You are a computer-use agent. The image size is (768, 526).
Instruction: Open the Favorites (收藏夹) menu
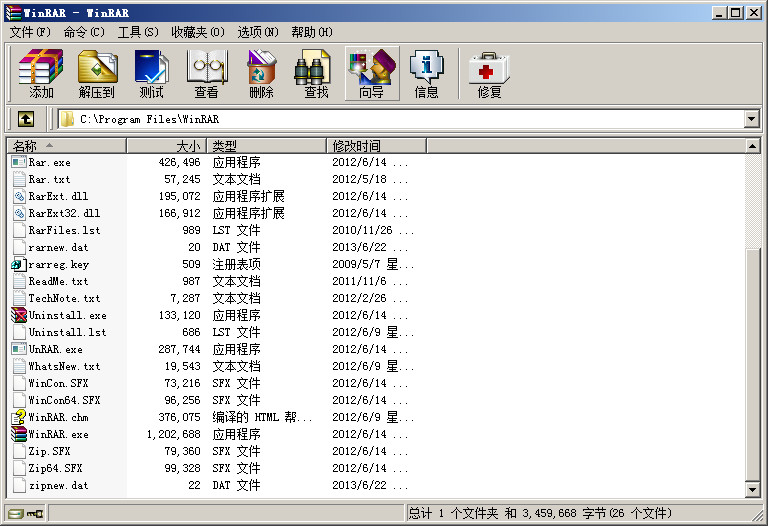(197, 32)
